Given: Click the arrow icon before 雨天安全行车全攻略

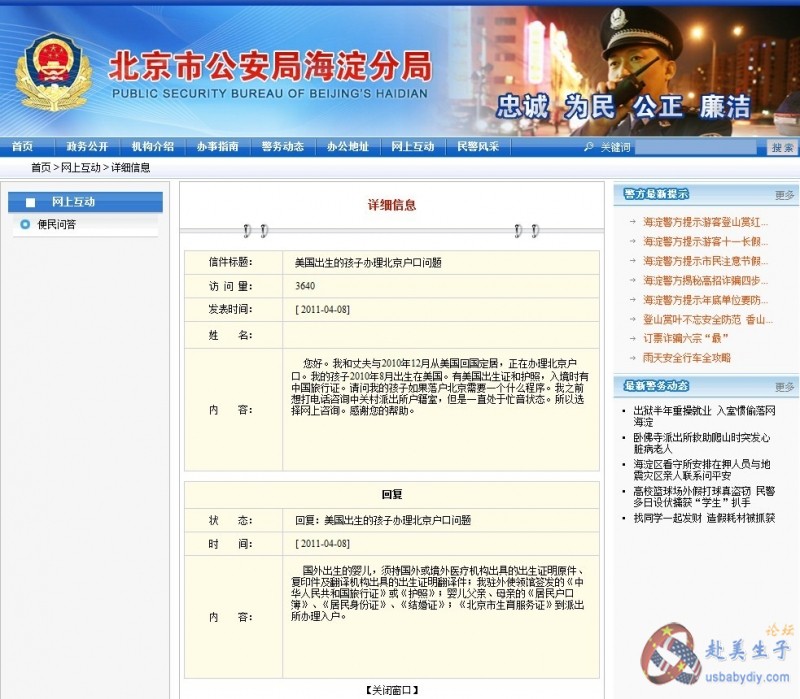Looking at the screenshot, I should [631, 357].
